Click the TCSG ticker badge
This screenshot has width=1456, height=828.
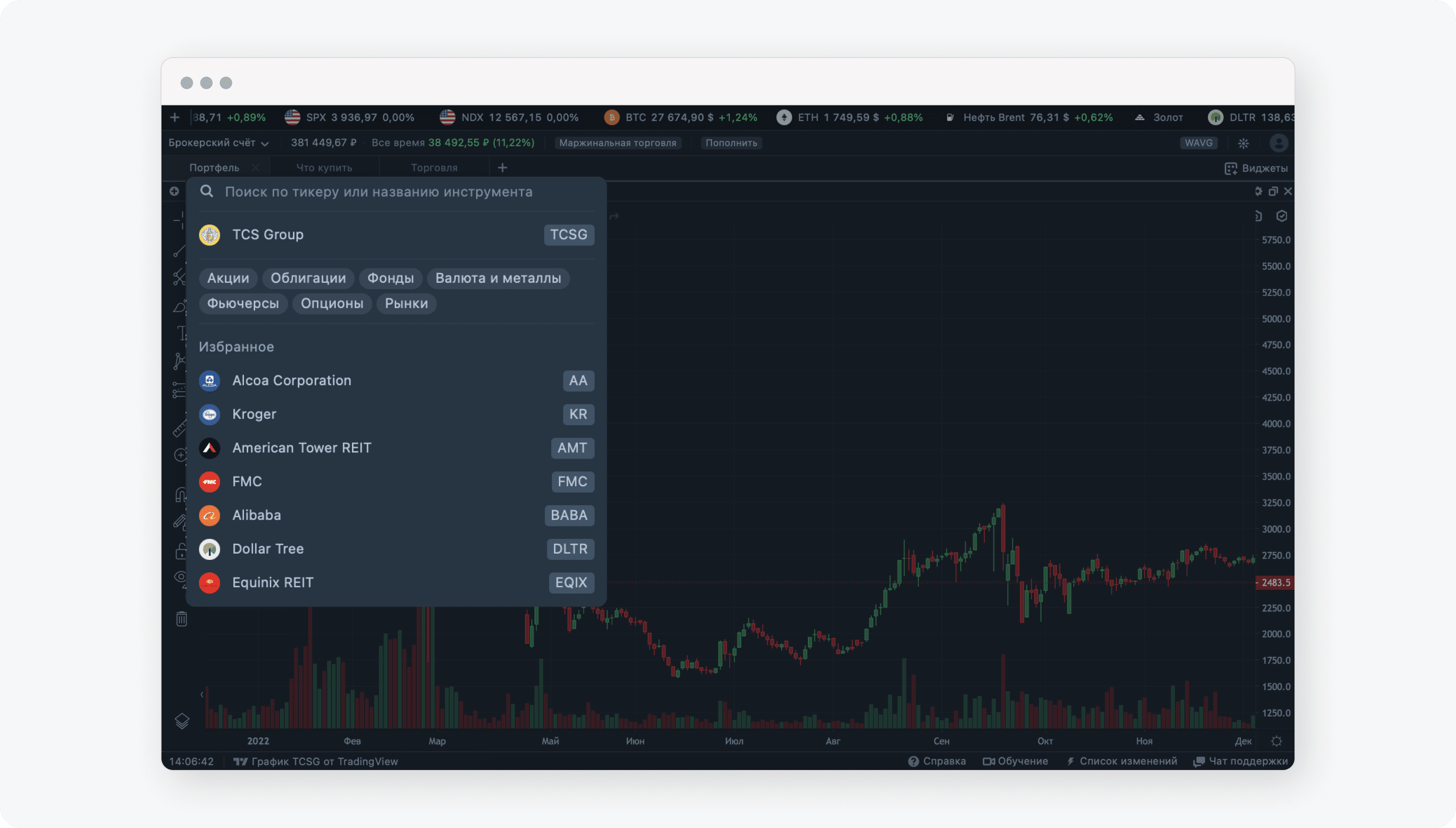pyautogui.click(x=569, y=234)
